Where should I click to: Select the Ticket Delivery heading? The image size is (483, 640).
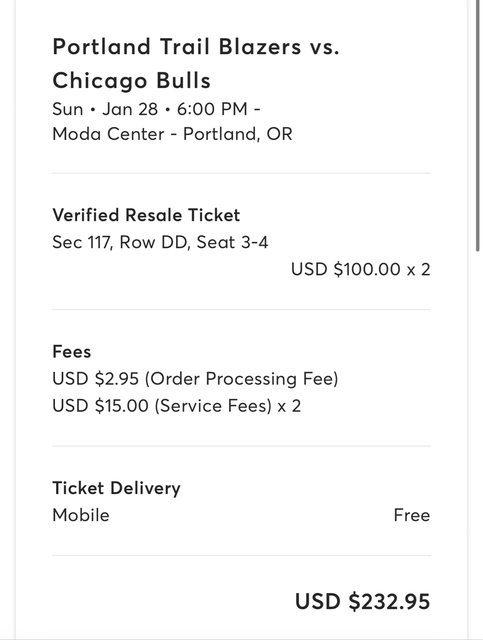coord(116,488)
